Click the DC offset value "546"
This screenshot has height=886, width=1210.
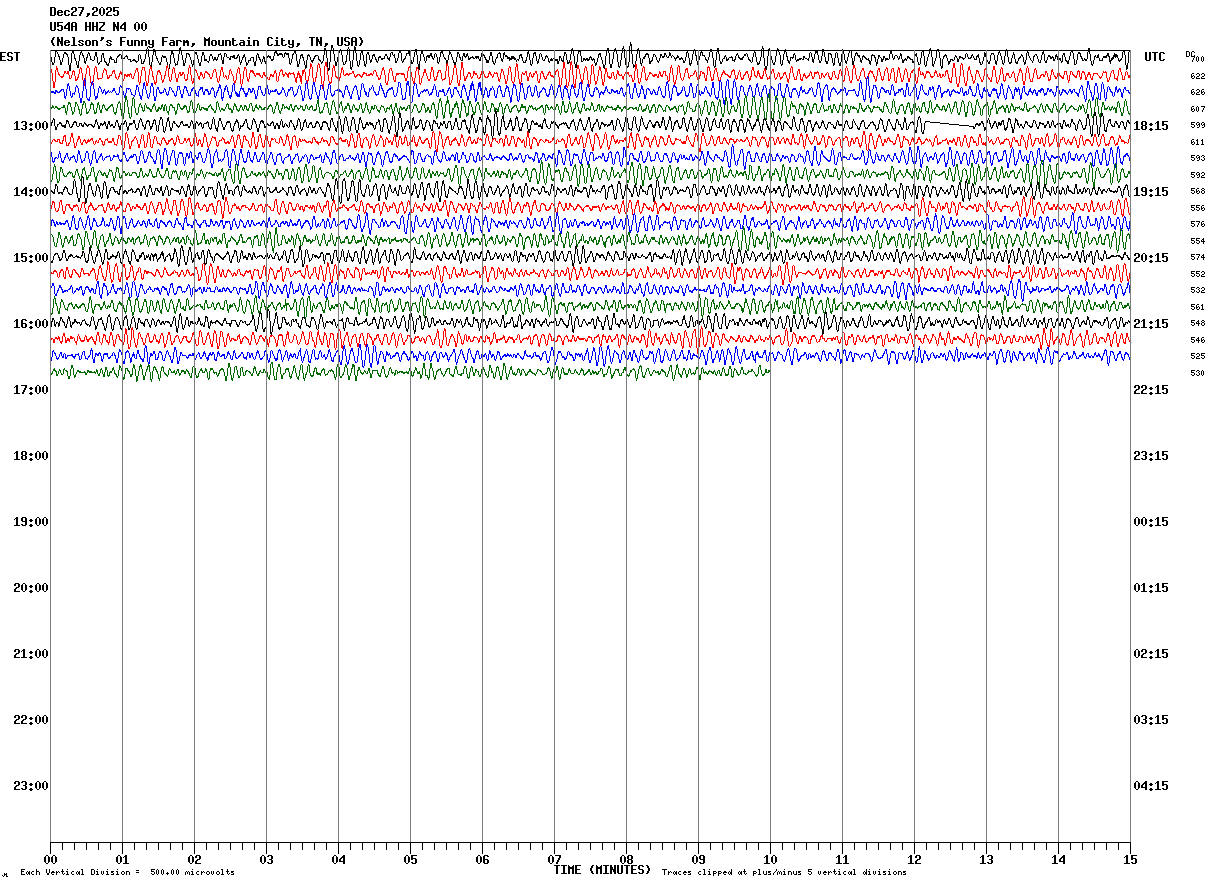coord(1197,340)
